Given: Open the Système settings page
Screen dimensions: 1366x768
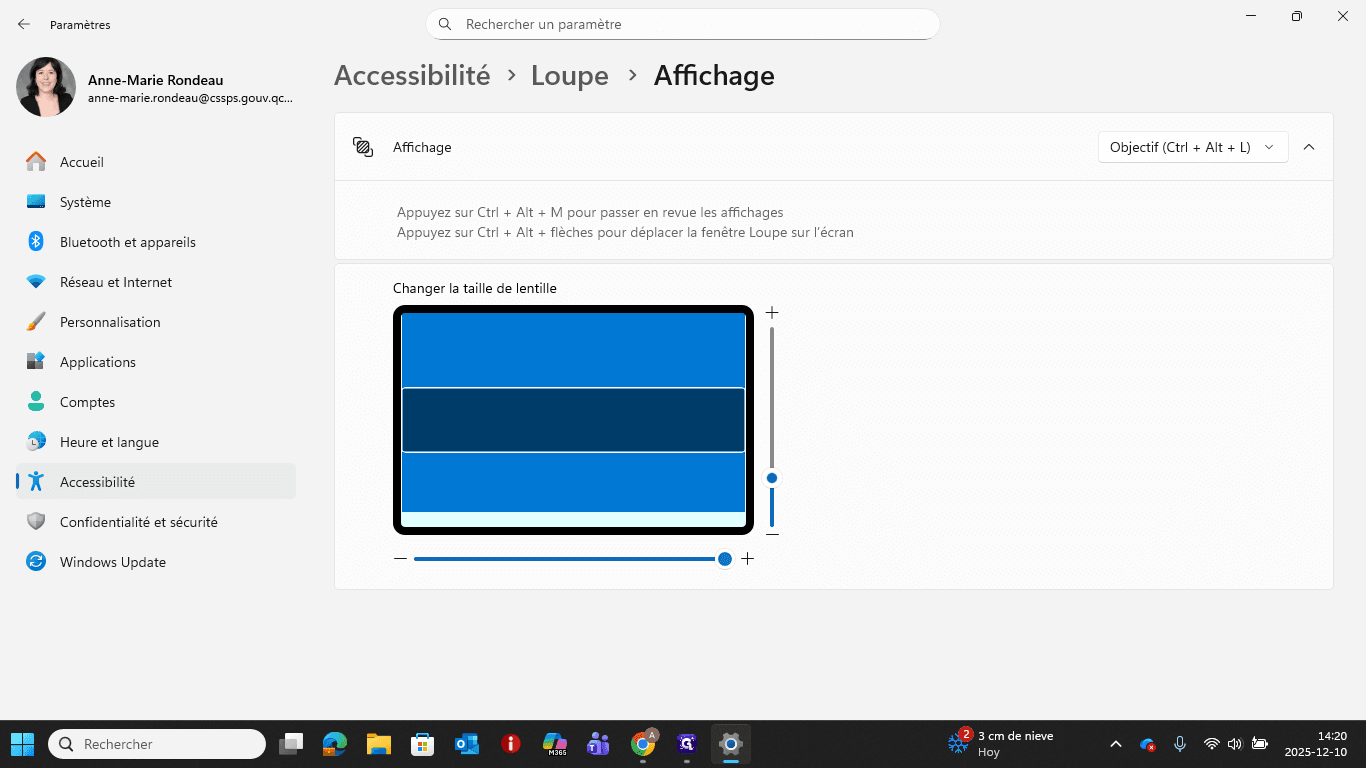Looking at the screenshot, I should point(156,202).
